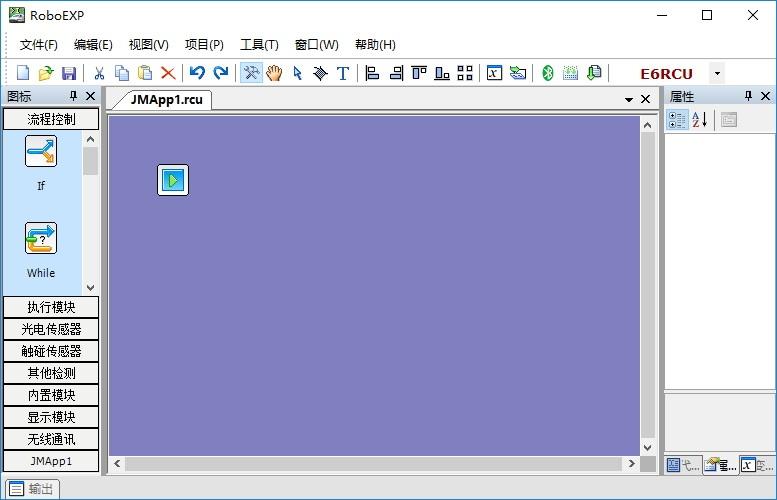The image size is (777, 500).
Task: Click the memory chip icon in toolbar
Action: tap(570, 73)
